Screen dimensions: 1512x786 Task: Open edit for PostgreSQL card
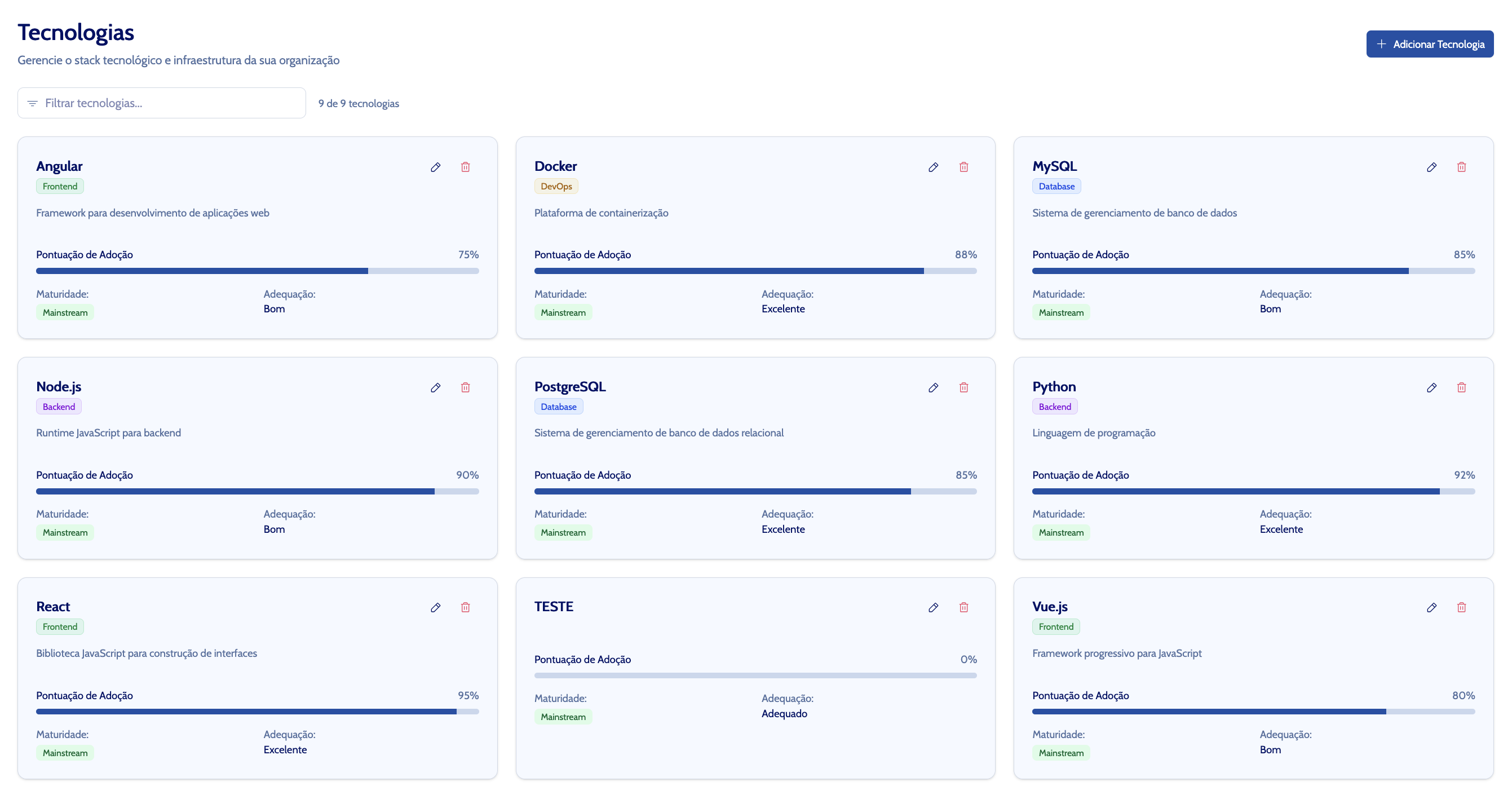933,387
